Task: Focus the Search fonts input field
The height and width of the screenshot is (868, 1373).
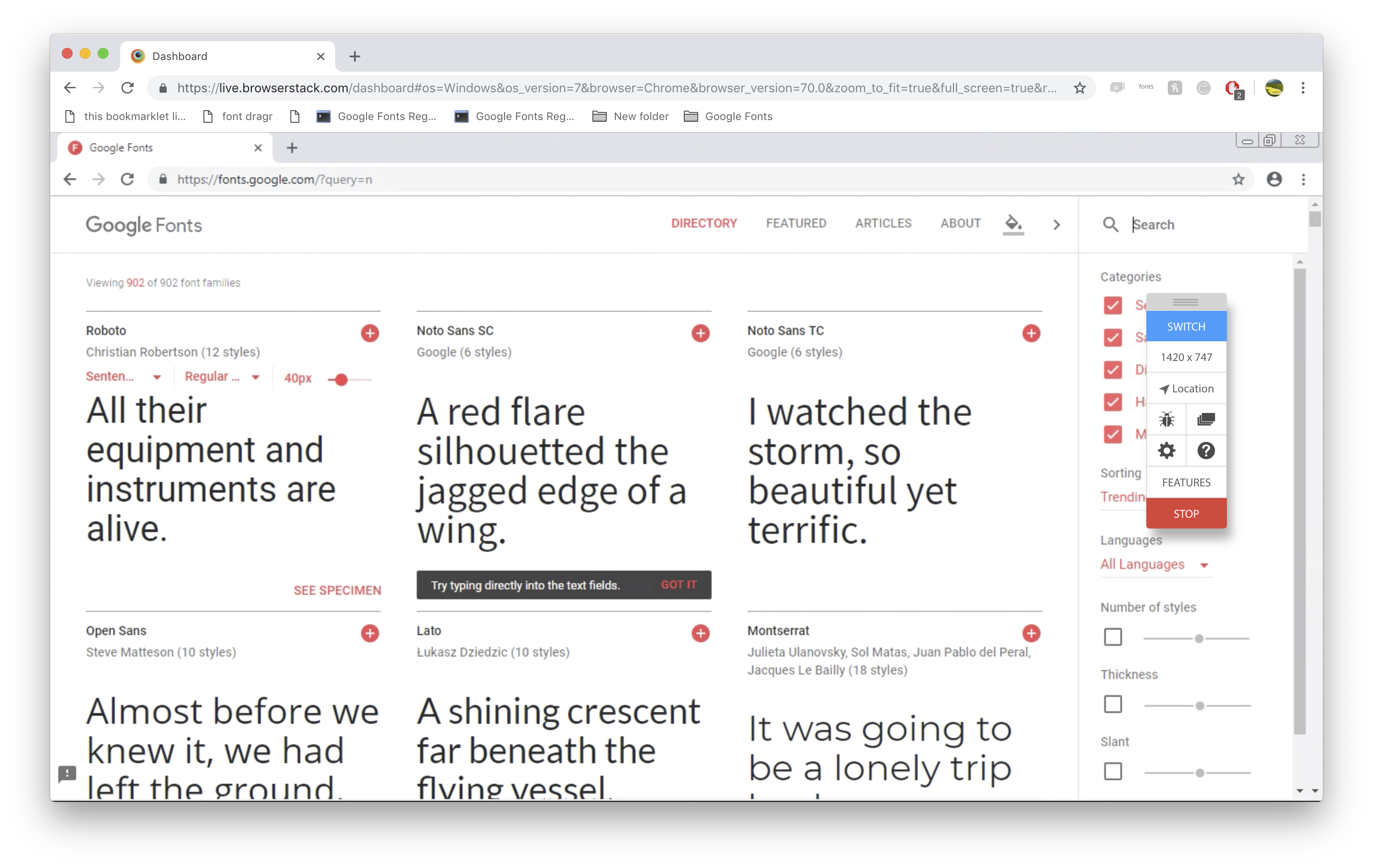Action: click(1212, 224)
